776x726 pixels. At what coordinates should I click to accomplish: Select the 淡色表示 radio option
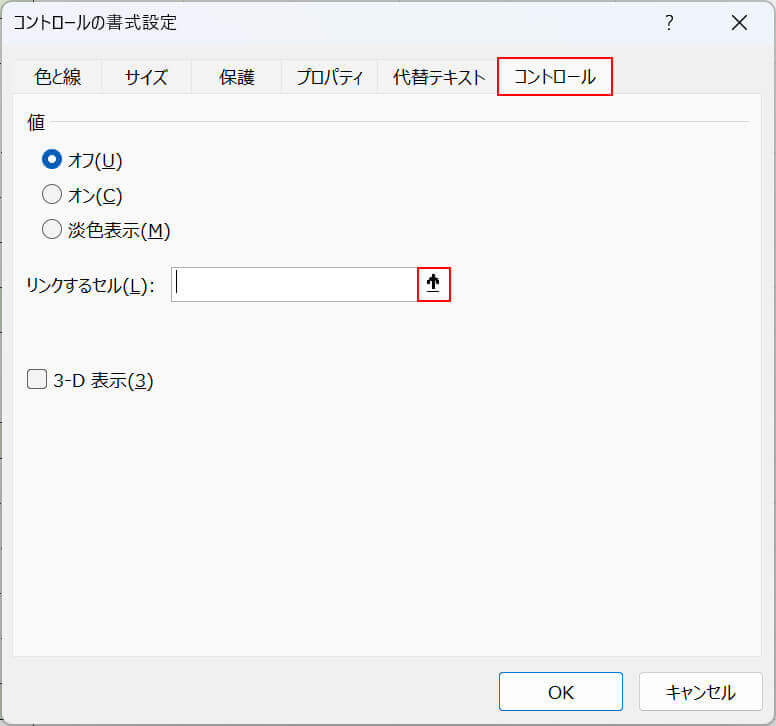pos(52,230)
